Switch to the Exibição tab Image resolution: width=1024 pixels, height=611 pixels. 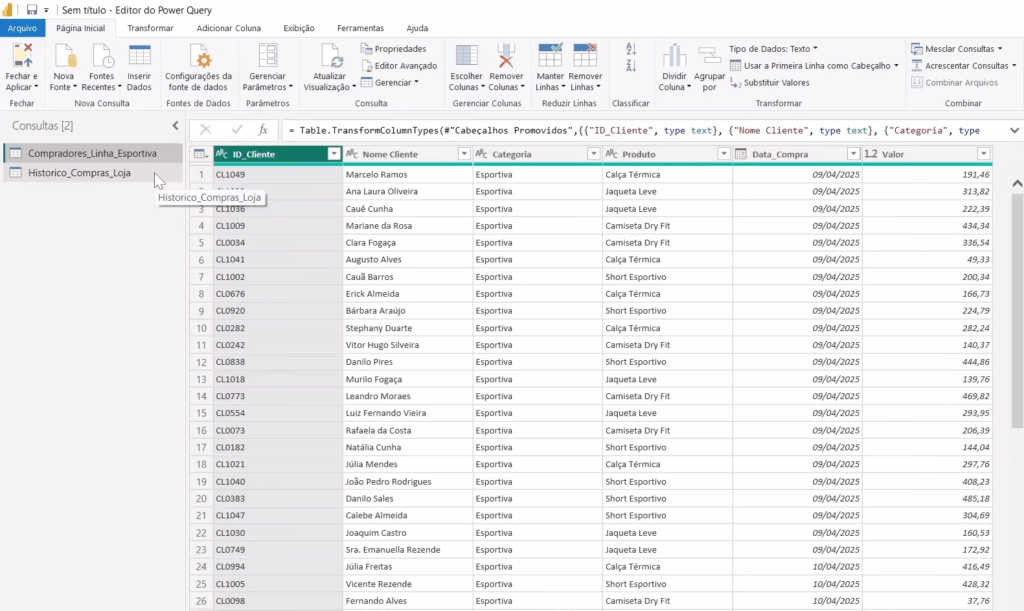pyautogui.click(x=298, y=28)
